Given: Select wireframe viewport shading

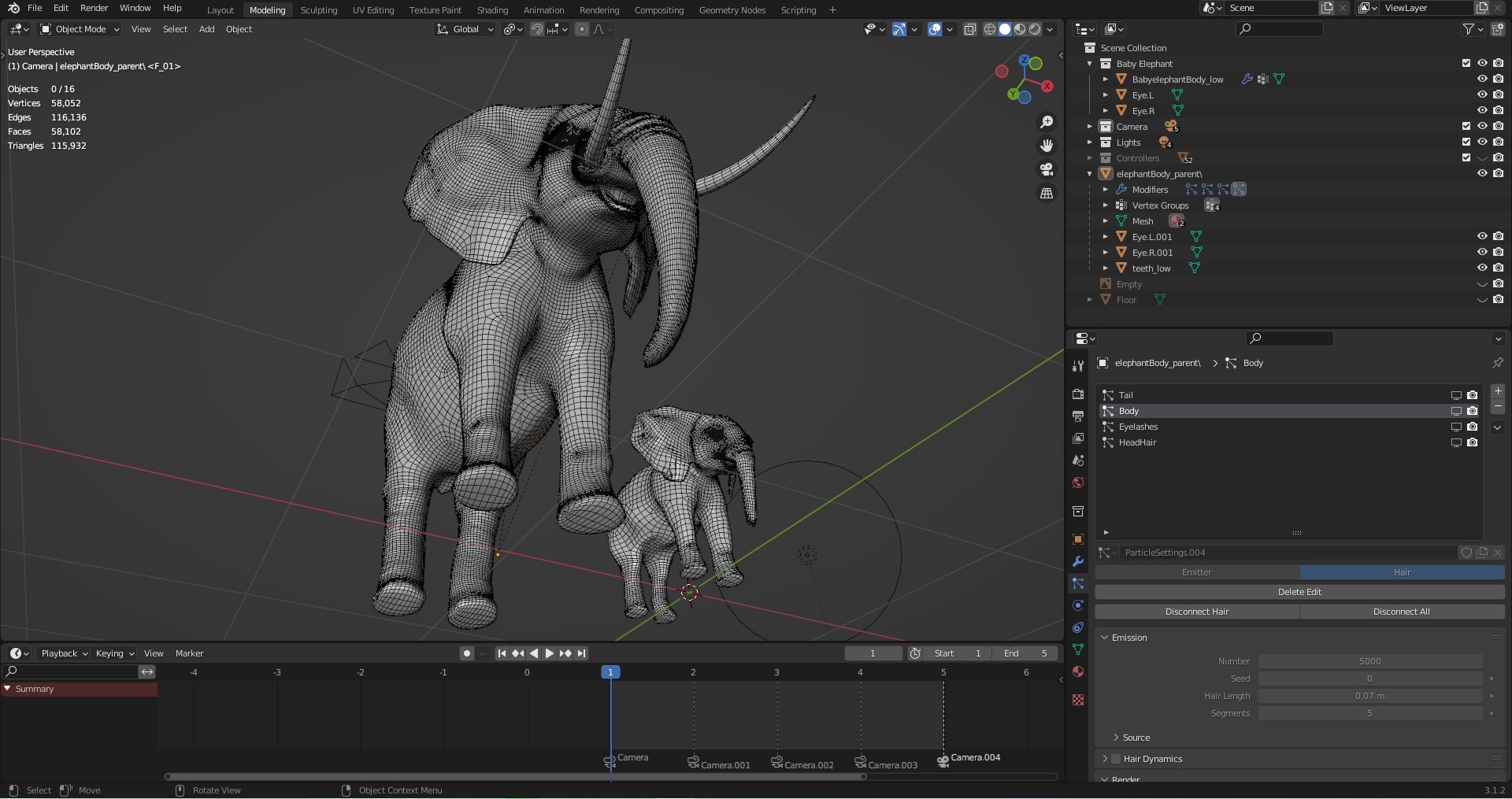Looking at the screenshot, I should [x=990, y=29].
